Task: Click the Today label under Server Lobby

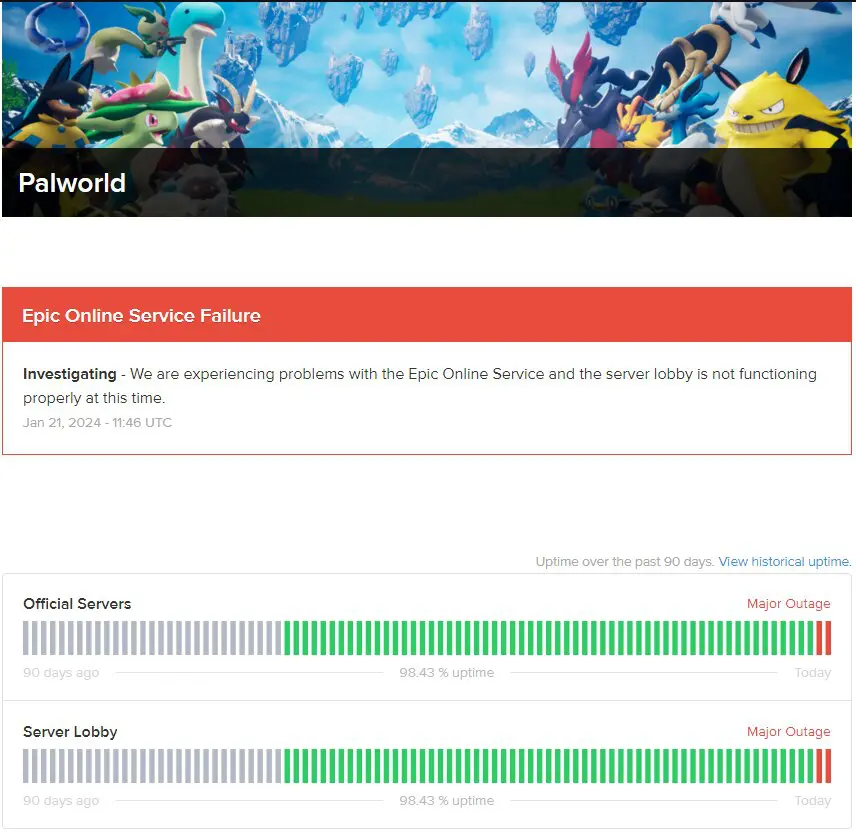Action: tap(812, 801)
